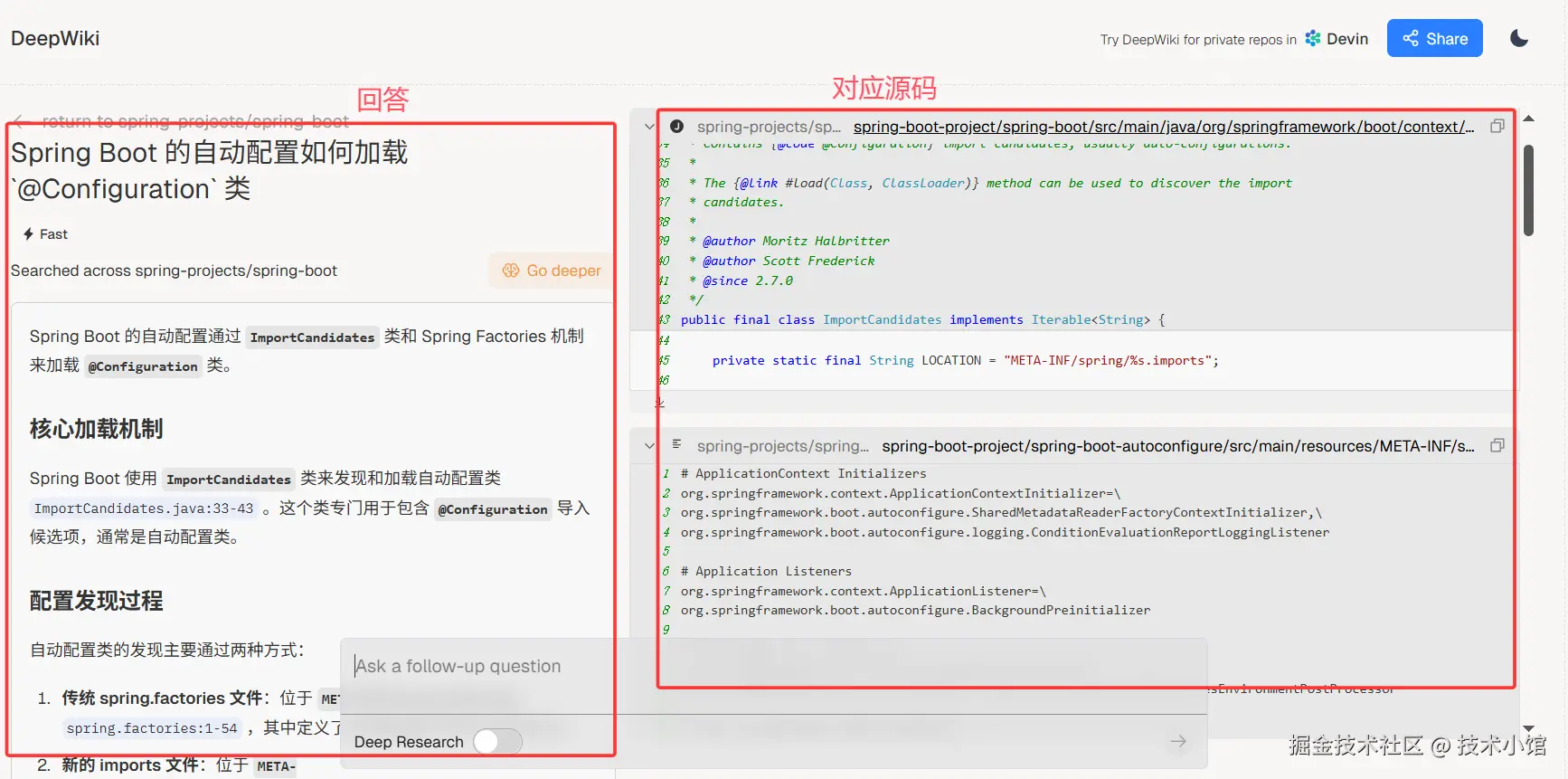Click the '@author Scott Frederick' comment line

tap(782, 261)
